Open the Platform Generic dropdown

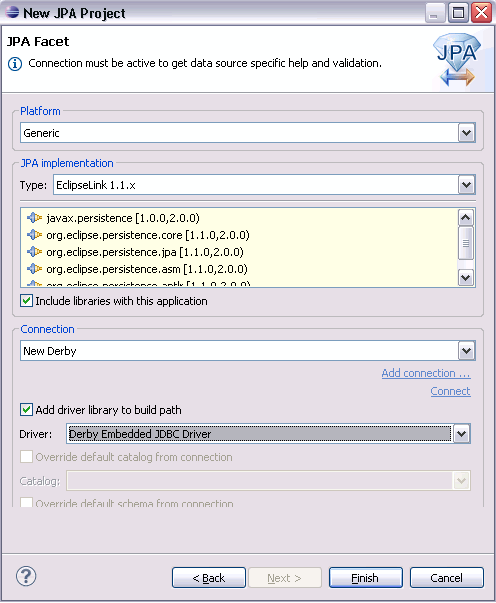coord(467,133)
